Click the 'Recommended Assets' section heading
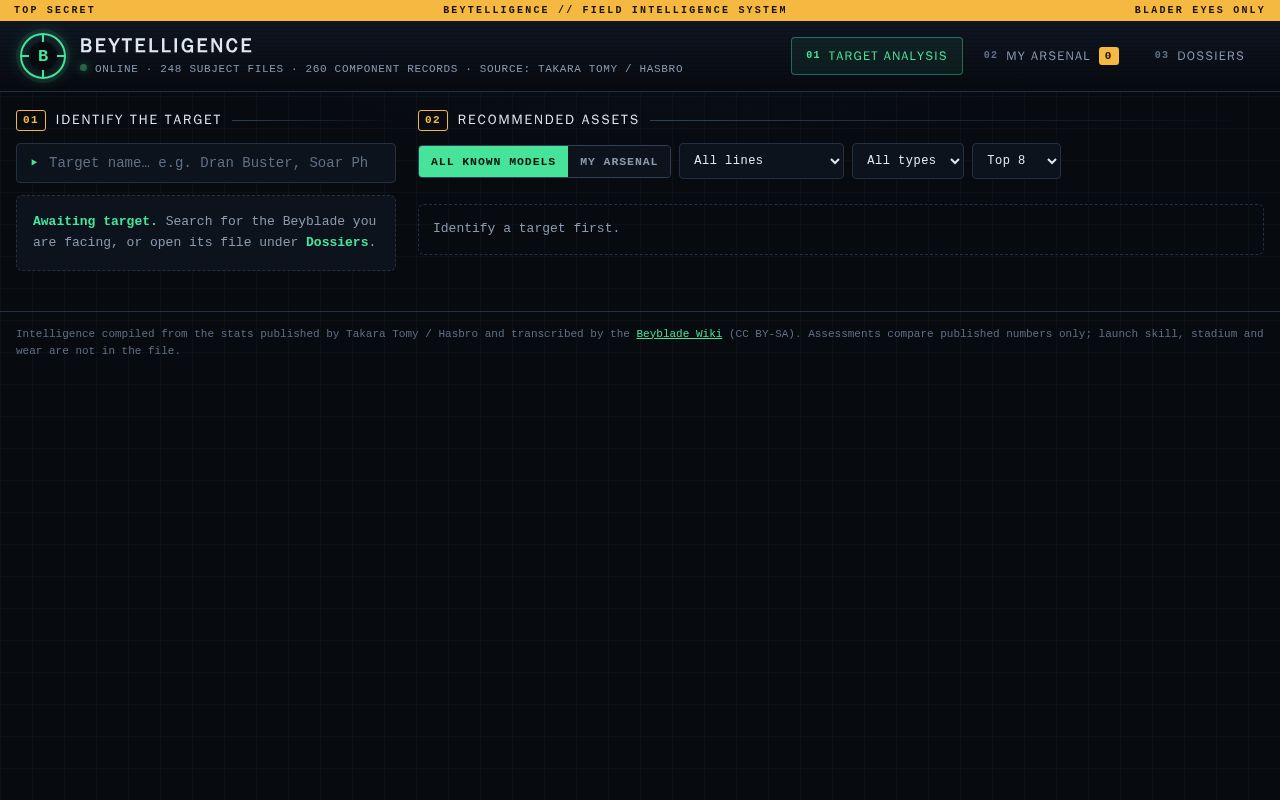The image size is (1280, 800). pos(549,120)
